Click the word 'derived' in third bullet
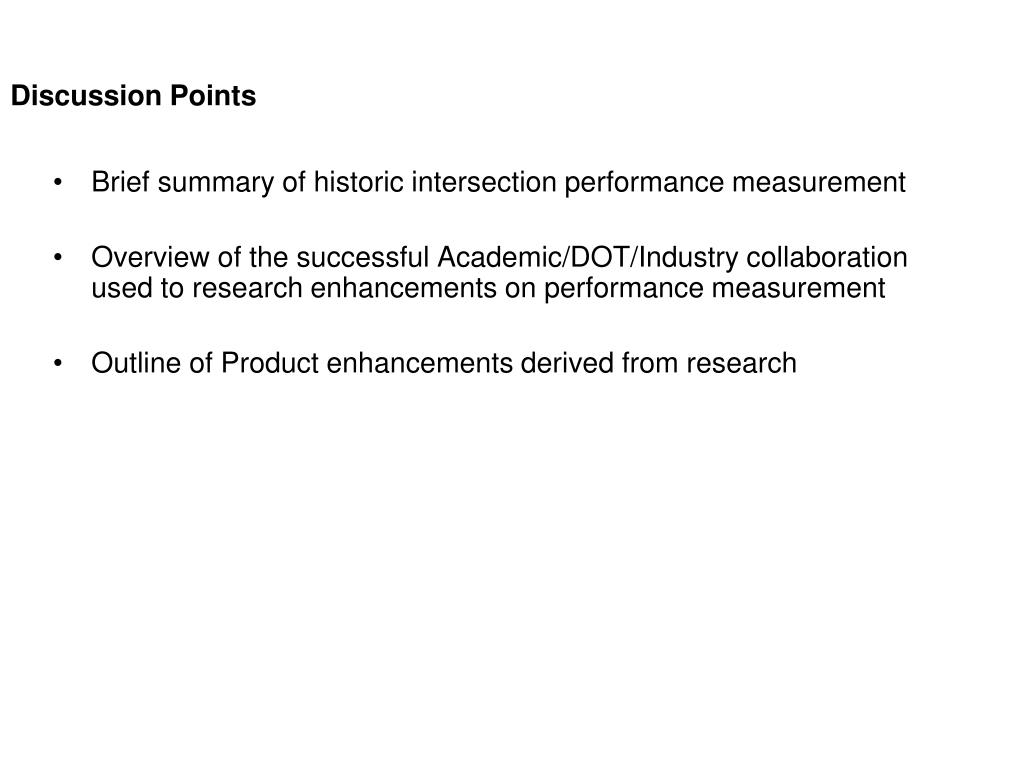This screenshot has width=1024, height=768. point(567,363)
